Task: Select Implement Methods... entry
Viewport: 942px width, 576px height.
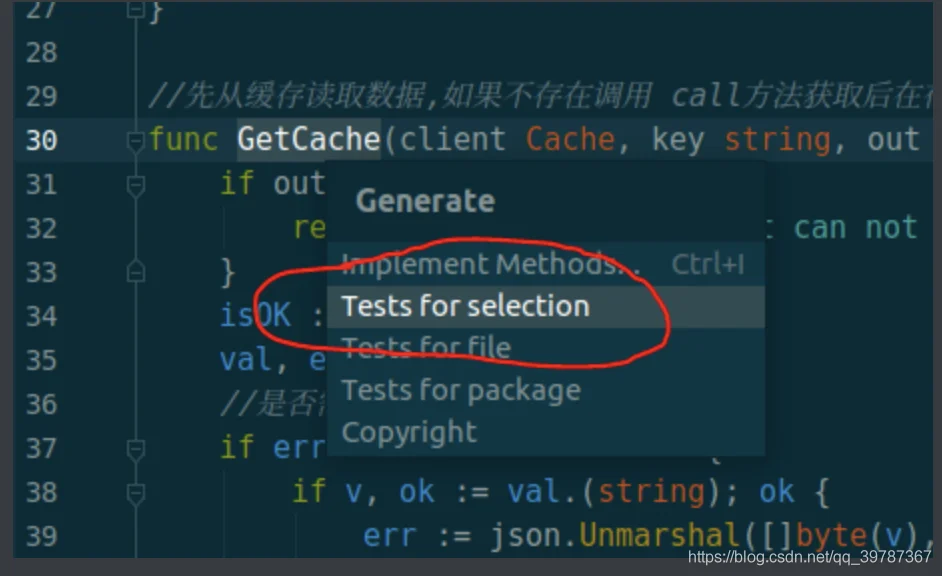Action: click(545, 265)
